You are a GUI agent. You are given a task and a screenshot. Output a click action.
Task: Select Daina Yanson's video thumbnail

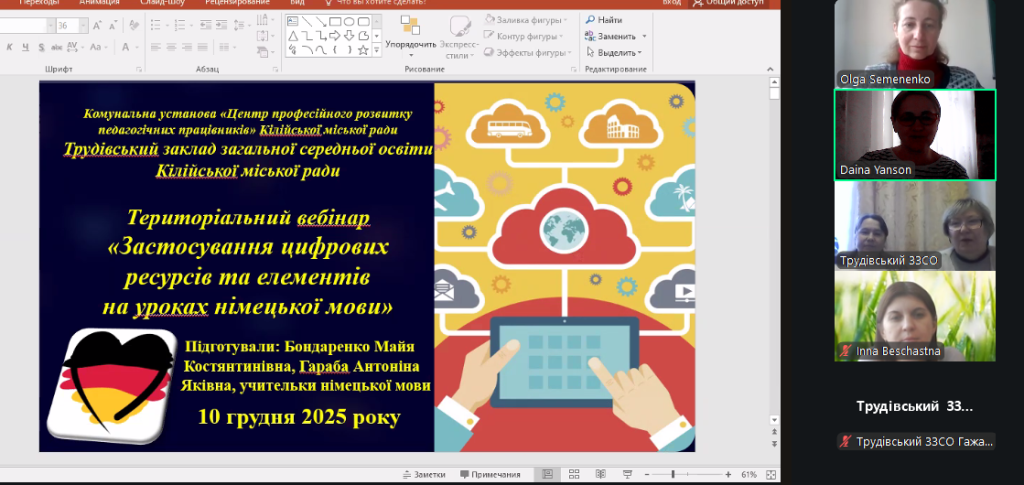915,134
